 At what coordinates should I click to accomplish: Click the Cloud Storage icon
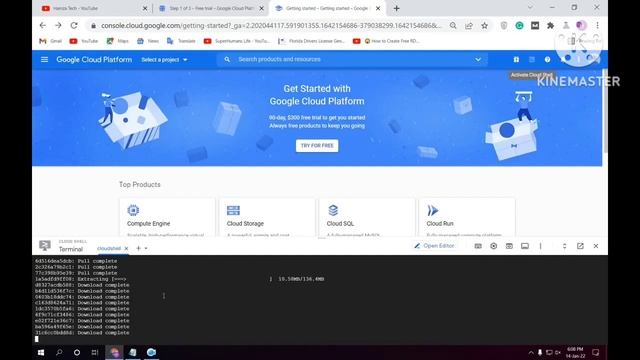(233, 210)
